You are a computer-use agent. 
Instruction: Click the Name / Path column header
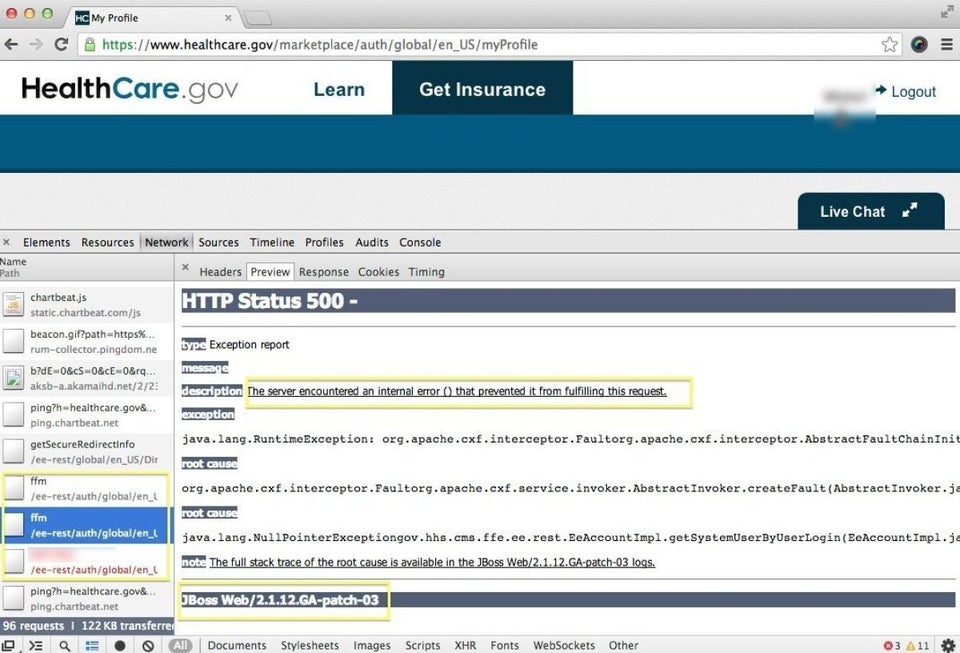tap(87, 267)
